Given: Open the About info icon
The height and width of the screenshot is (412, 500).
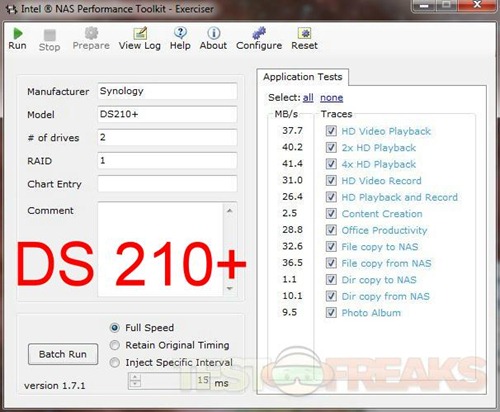Looking at the screenshot, I should coord(214,33).
